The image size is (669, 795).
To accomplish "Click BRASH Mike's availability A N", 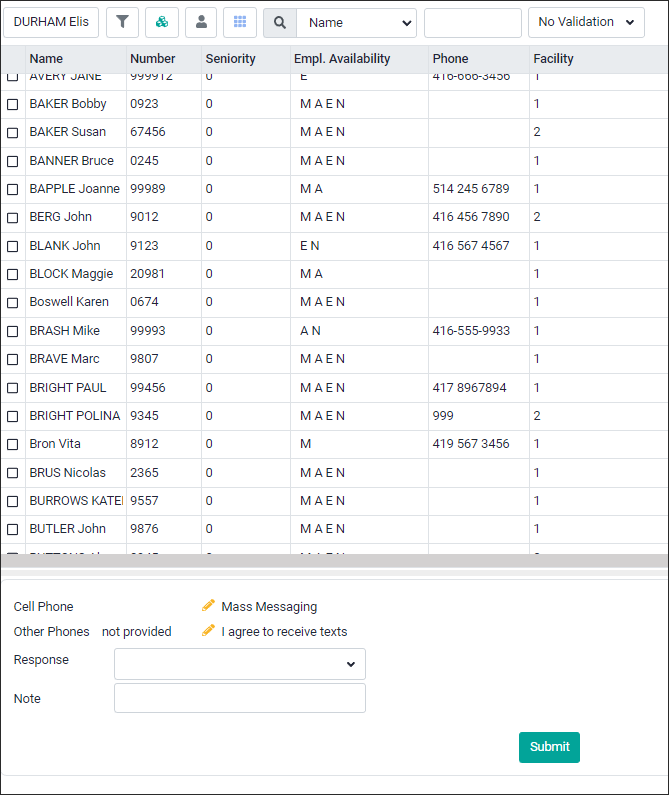I will (310, 331).
